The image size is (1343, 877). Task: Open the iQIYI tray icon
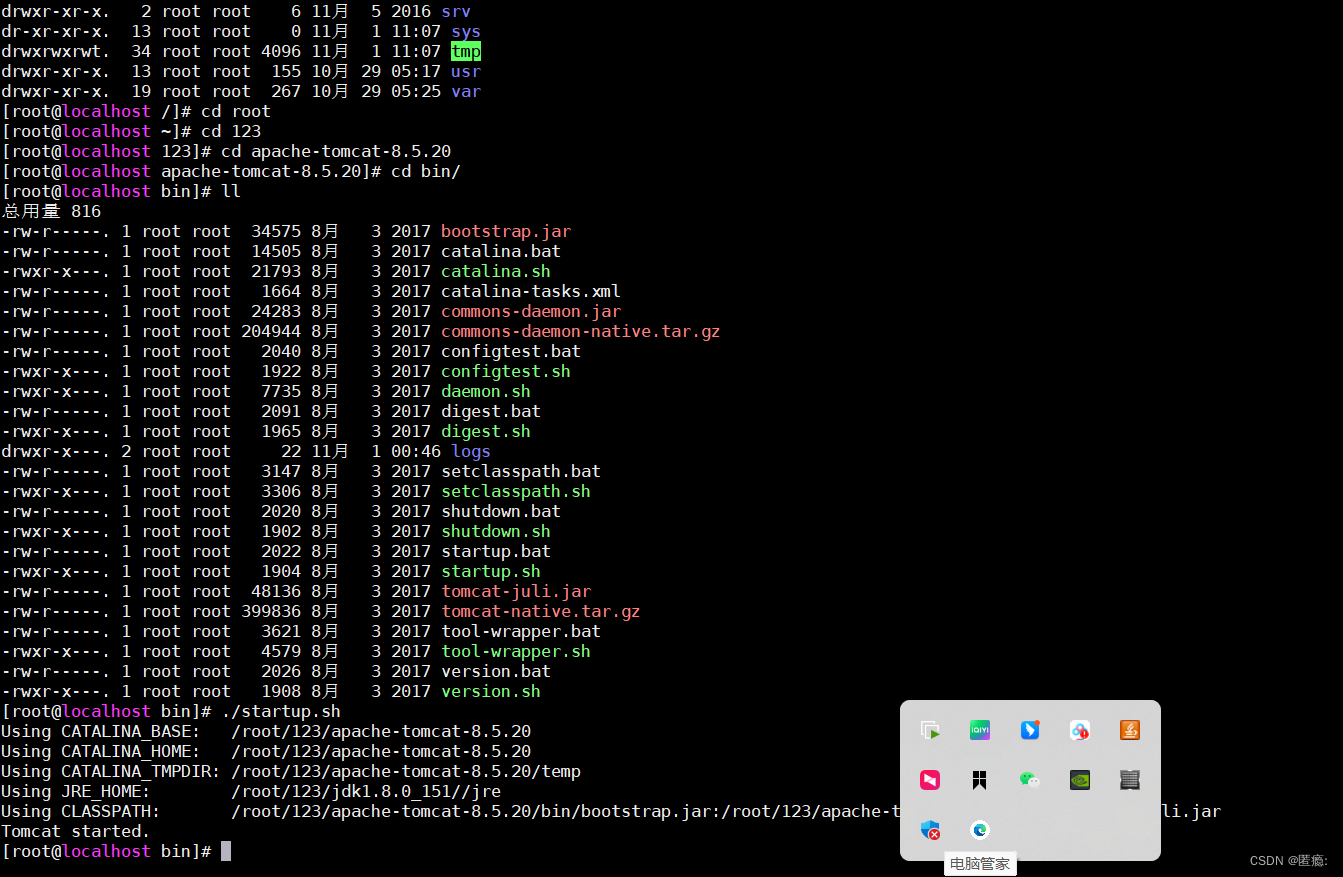coord(980,730)
